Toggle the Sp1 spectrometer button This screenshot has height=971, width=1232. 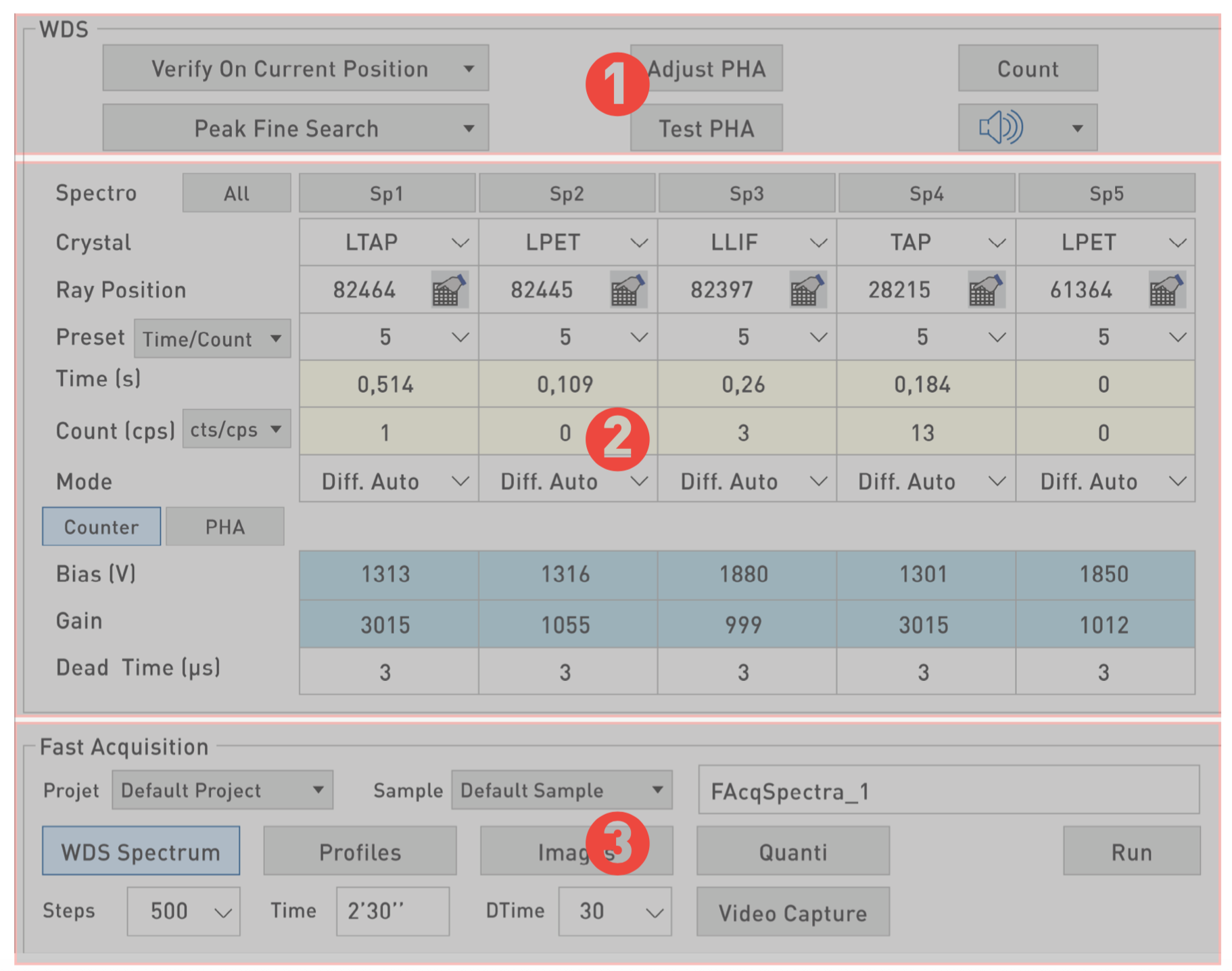click(387, 194)
